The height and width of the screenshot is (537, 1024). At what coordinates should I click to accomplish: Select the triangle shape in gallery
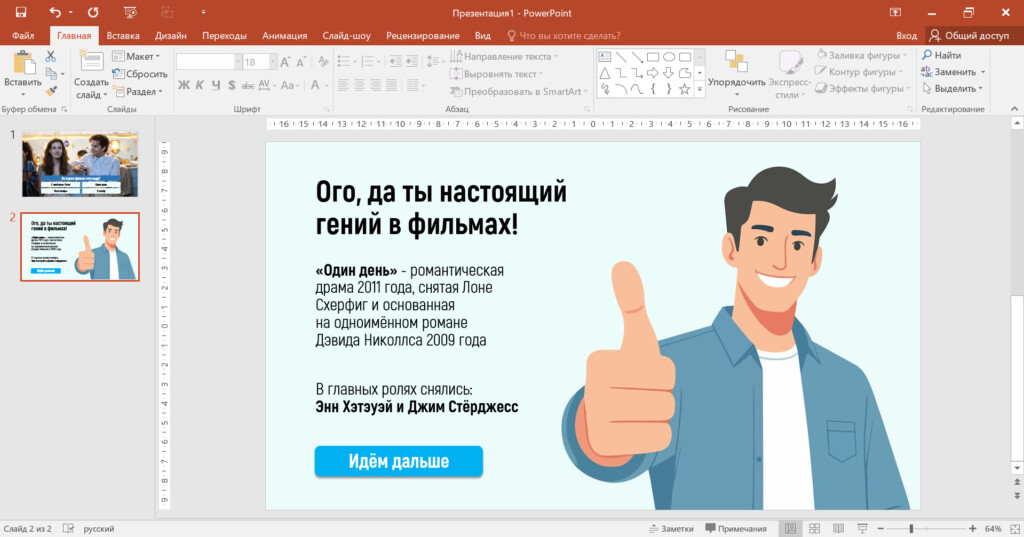(x=605, y=73)
